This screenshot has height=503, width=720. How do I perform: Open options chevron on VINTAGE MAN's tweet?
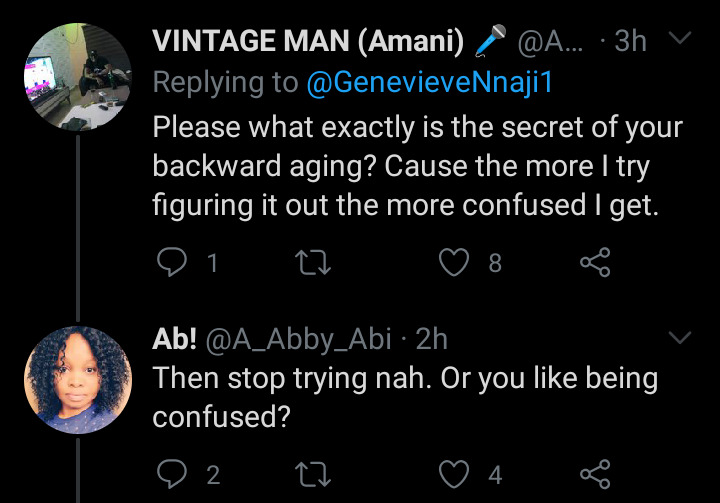click(679, 40)
